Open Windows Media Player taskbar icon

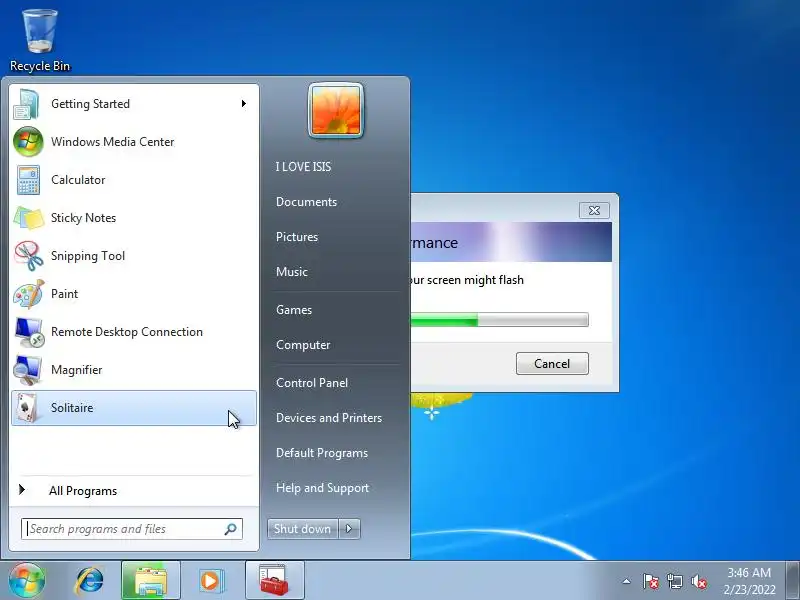coord(210,581)
